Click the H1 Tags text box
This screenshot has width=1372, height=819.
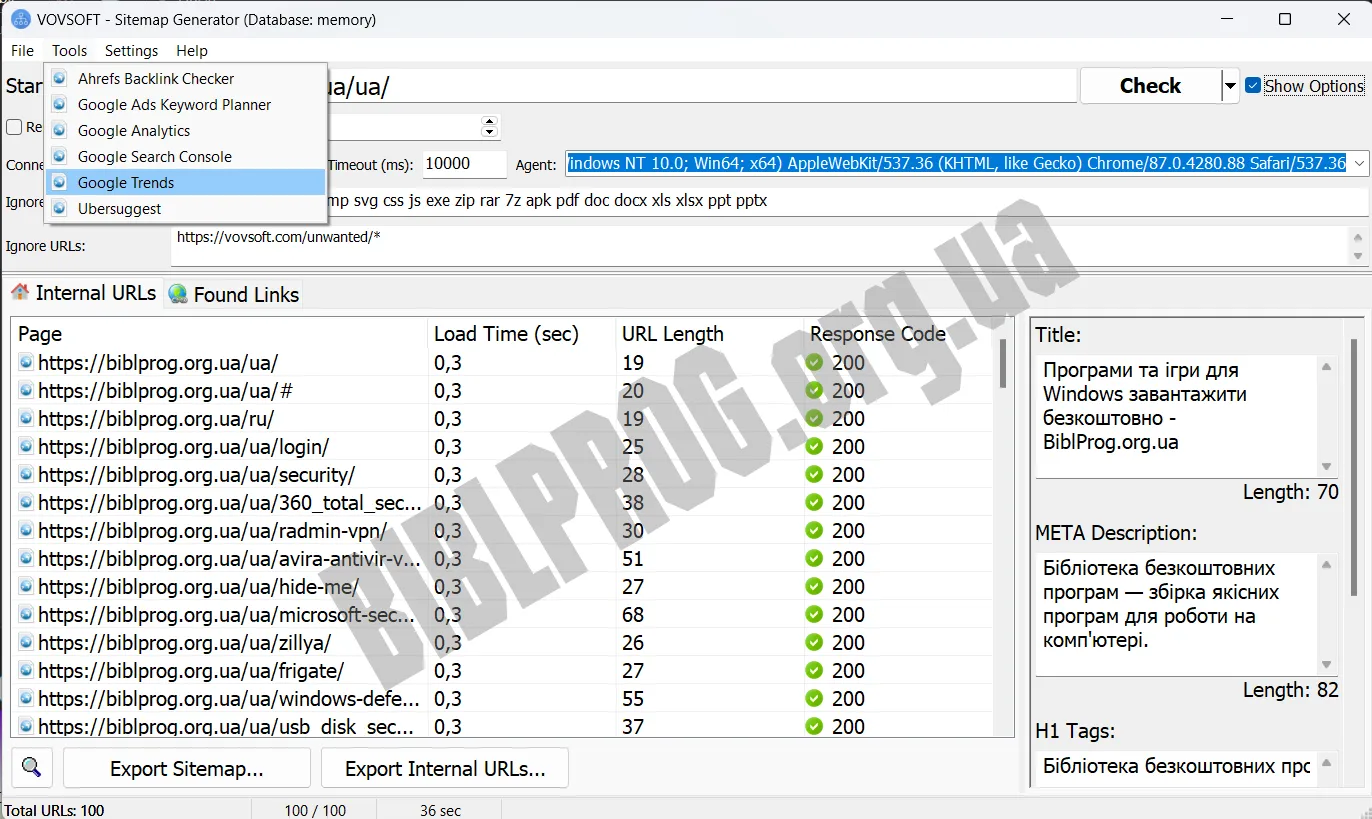(x=1176, y=767)
